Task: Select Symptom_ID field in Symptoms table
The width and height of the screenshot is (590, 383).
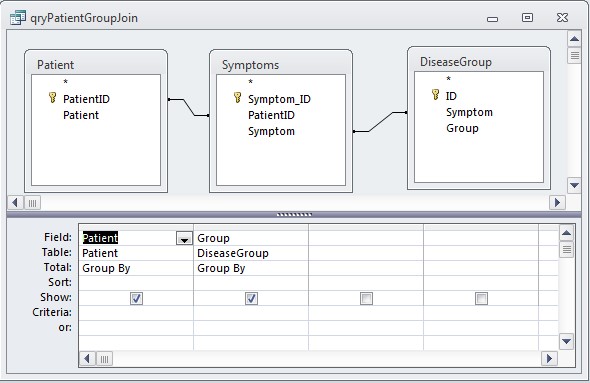Action: point(279,99)
